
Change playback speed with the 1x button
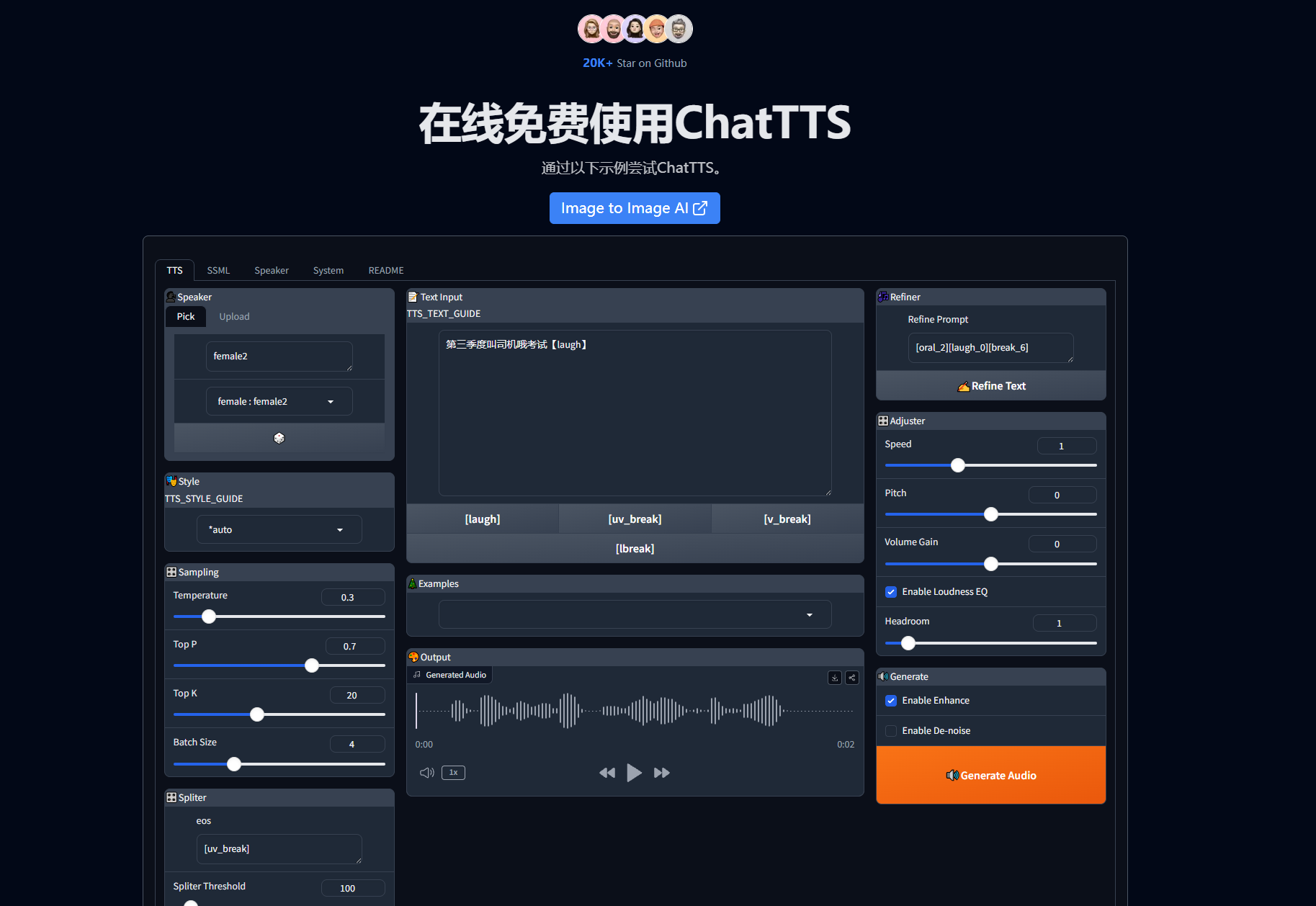click(x=453, y=773)
